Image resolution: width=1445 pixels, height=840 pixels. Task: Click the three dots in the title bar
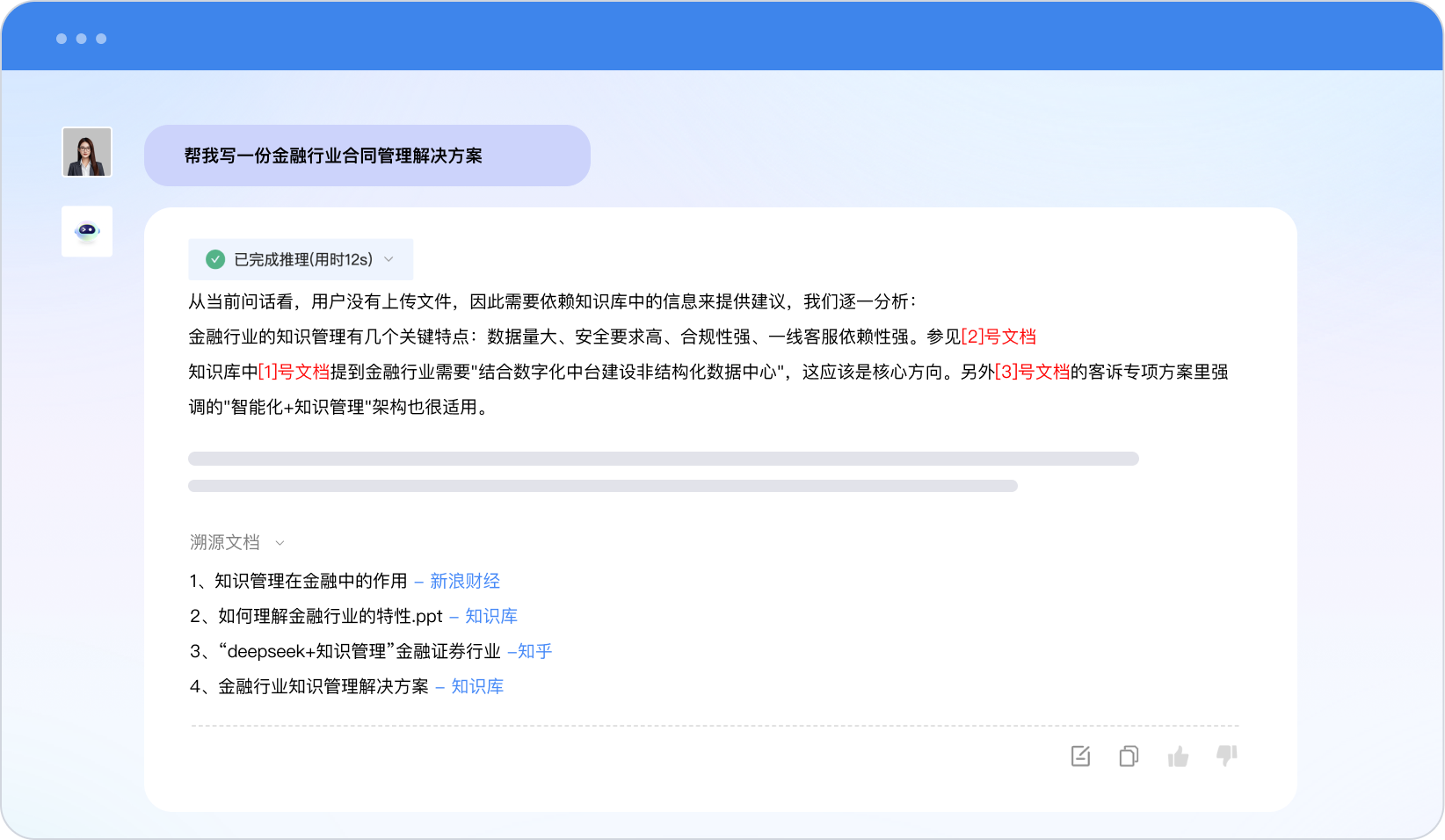81,39
